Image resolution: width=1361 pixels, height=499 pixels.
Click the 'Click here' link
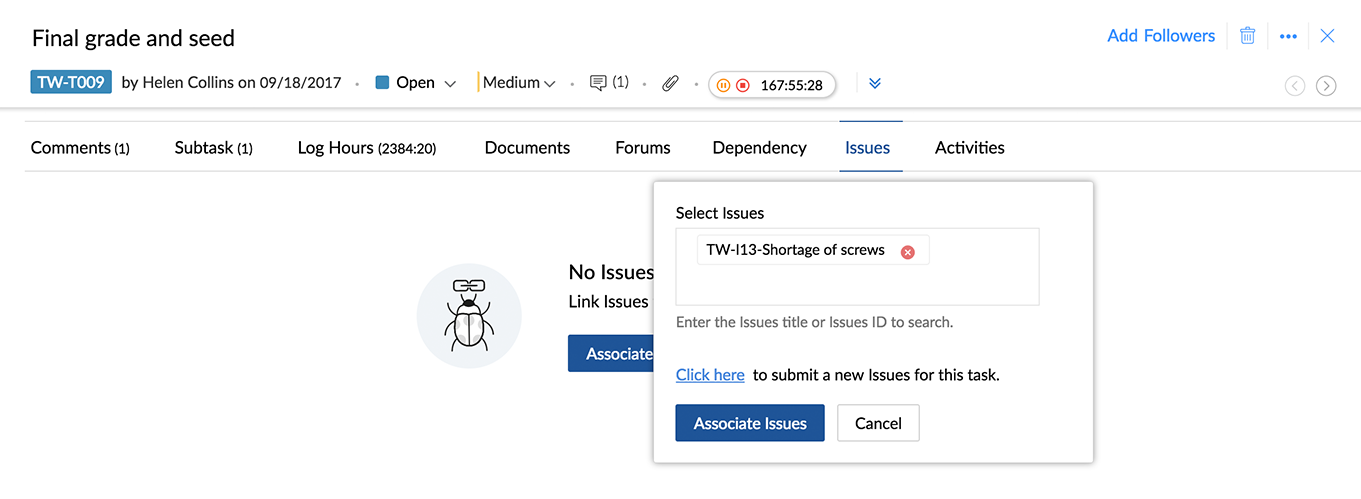[x=710, y=375]
